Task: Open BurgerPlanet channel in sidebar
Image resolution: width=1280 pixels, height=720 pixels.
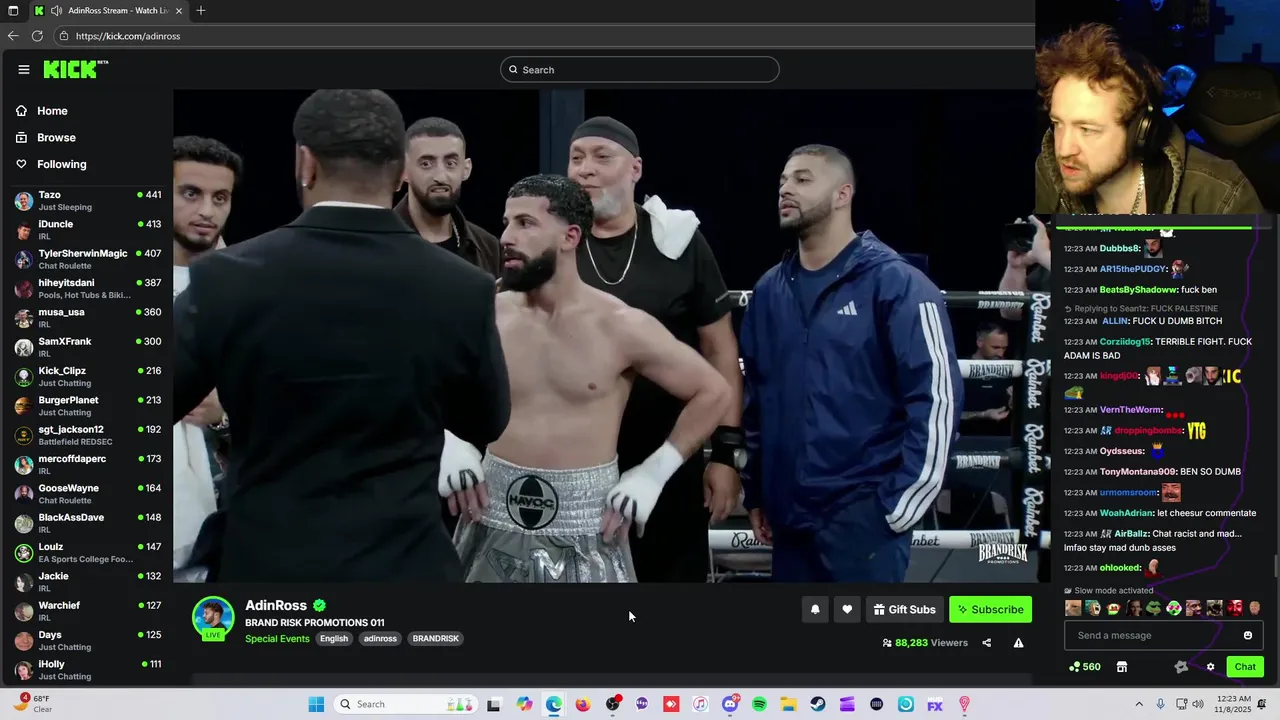Action: (x=88, y=406)
